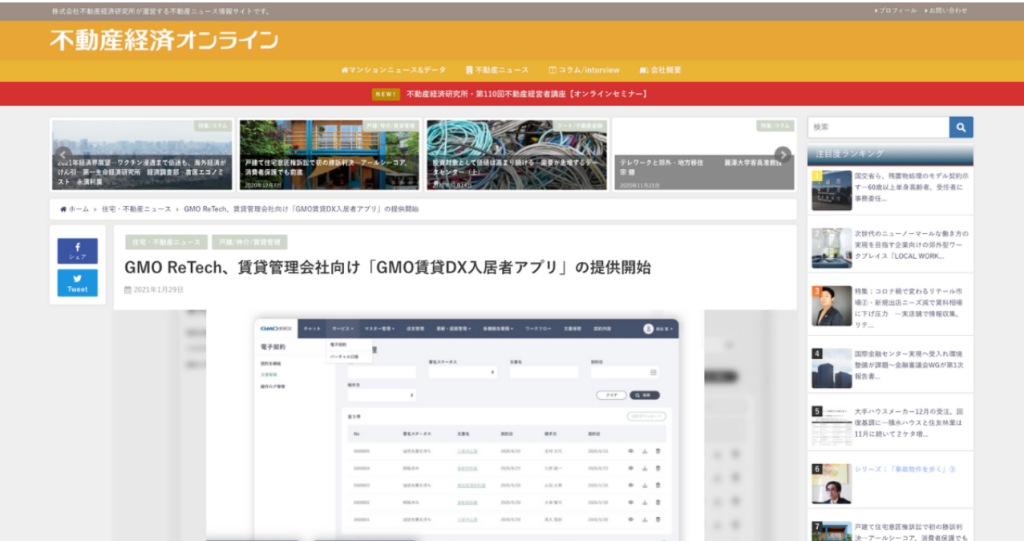Click the 戸建/仲介/賃貸管理 category tag
1024x541 pixels.
[250, 242]
